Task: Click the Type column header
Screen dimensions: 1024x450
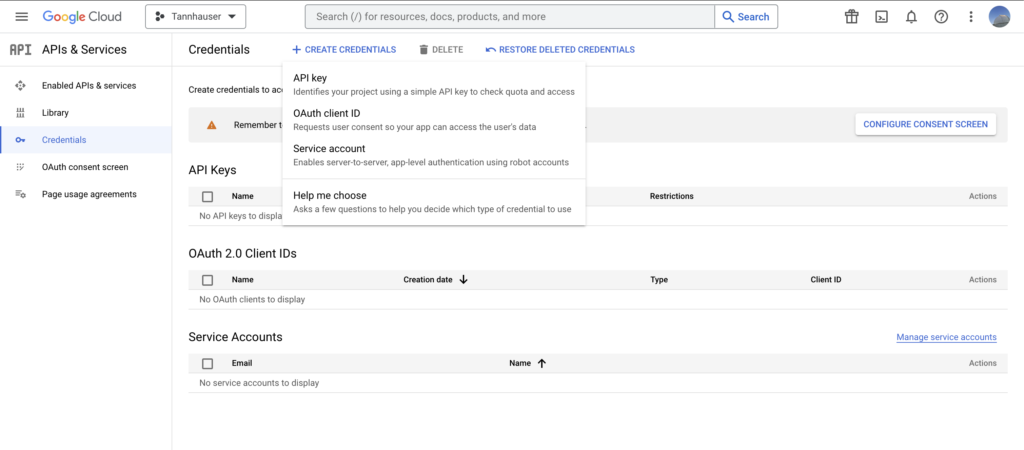Action: (659, 280)
